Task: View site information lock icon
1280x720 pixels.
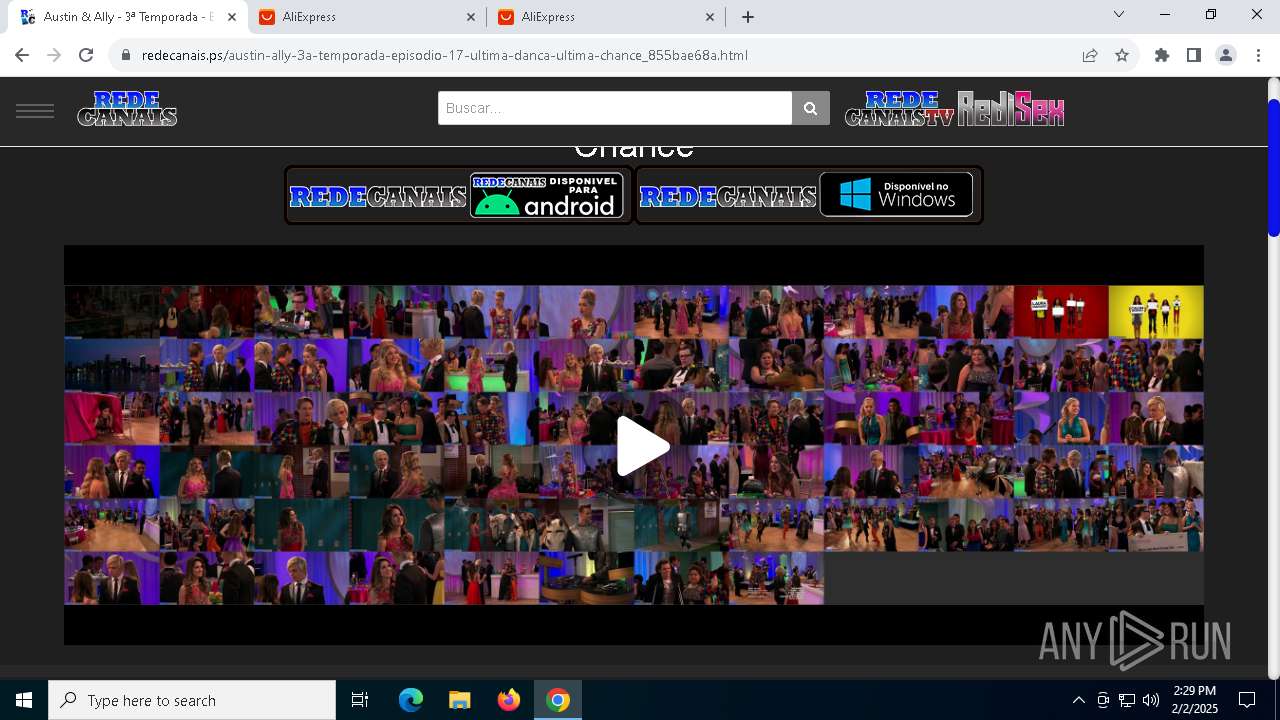Action: coord(126,55)
